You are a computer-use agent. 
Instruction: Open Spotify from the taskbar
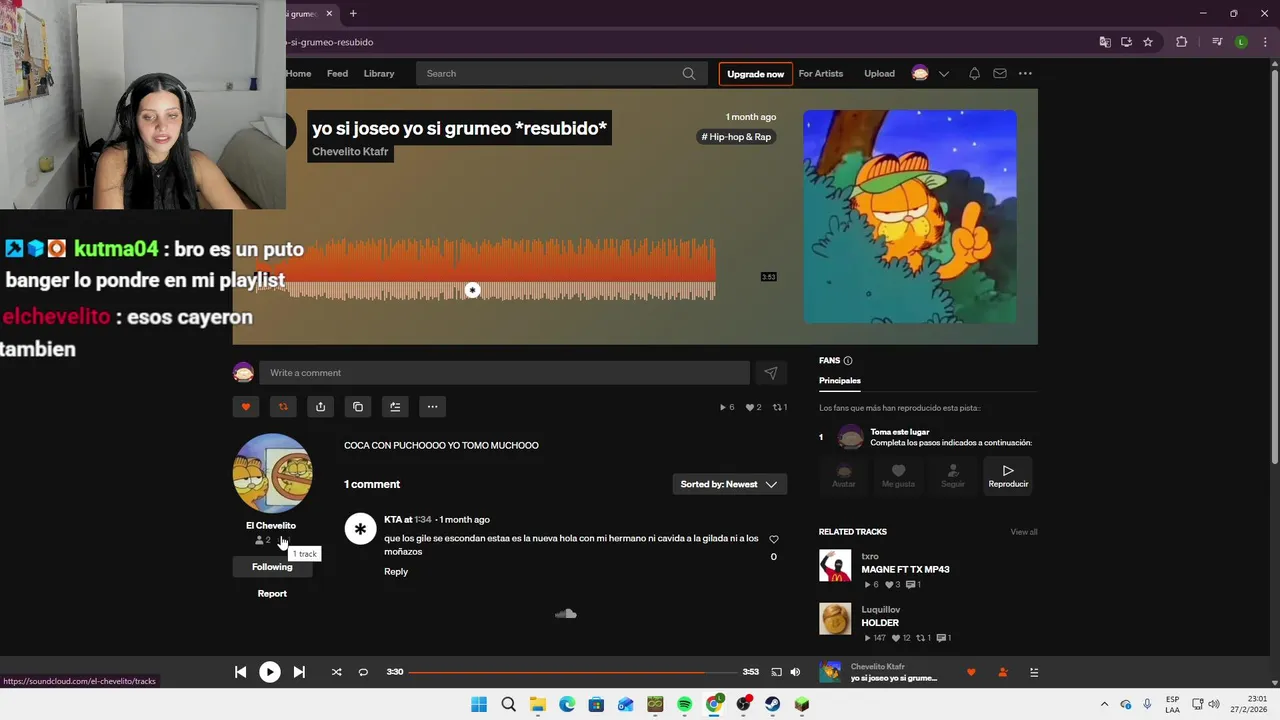684,705
